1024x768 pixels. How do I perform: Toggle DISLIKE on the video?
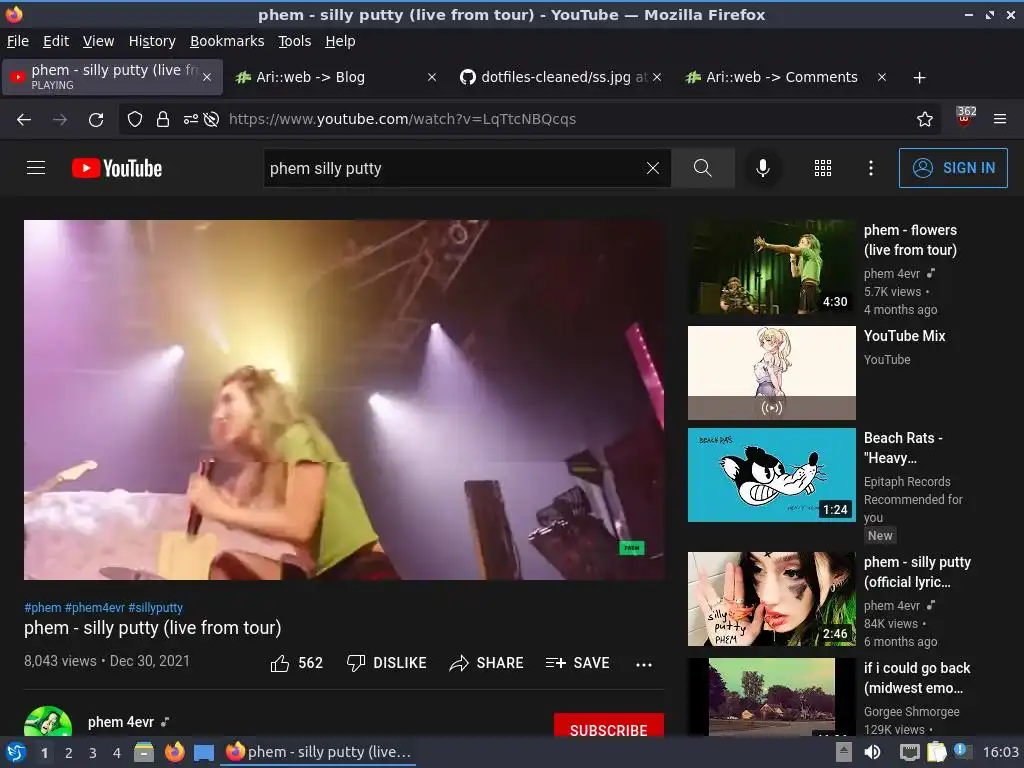(387, 663)
